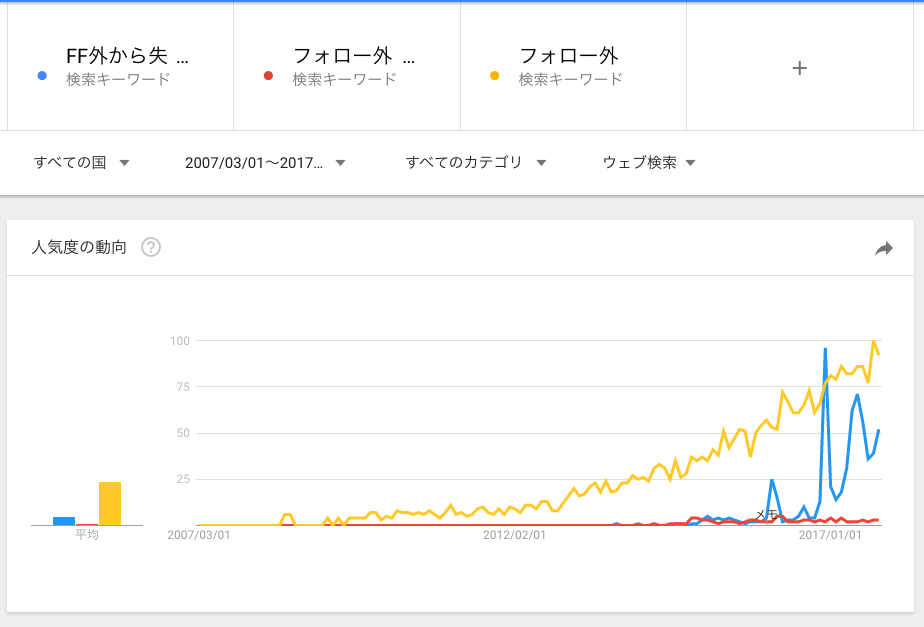The image size is (924, 627).
Task: Open the すべての国 country dropdown
Action: tap(81, 163)
